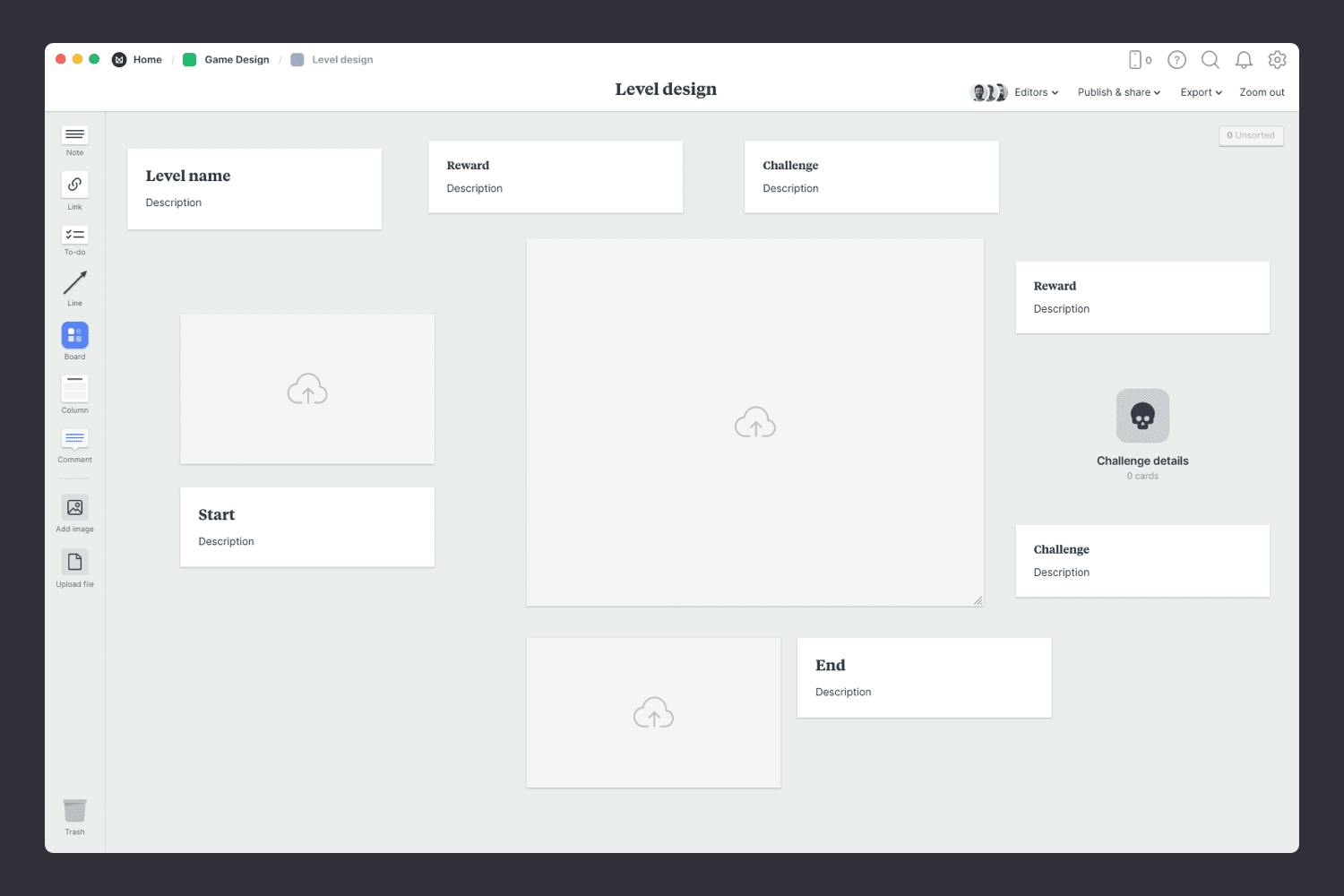This screenshot has width=1344, height=896.
Task: Select the Column tool
Action: coord(74,389)
